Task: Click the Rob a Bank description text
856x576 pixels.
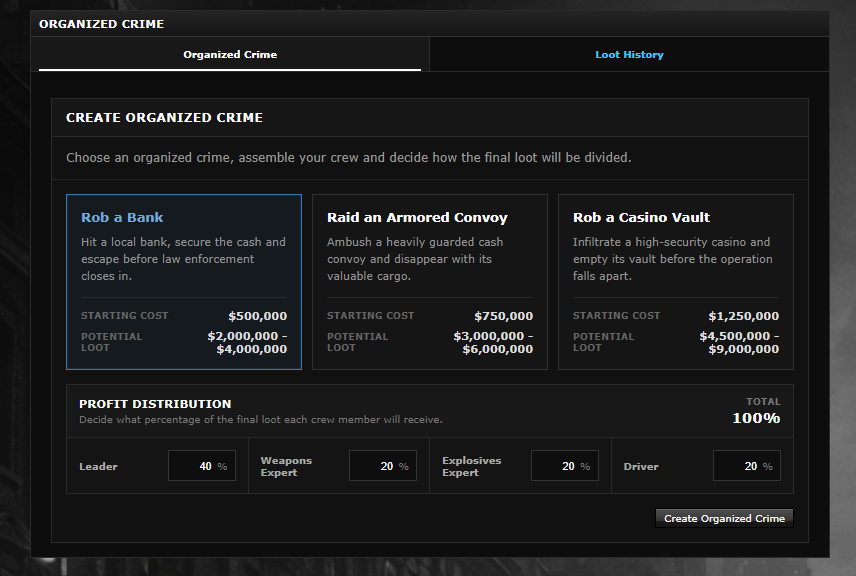Action: click(183, 259)
